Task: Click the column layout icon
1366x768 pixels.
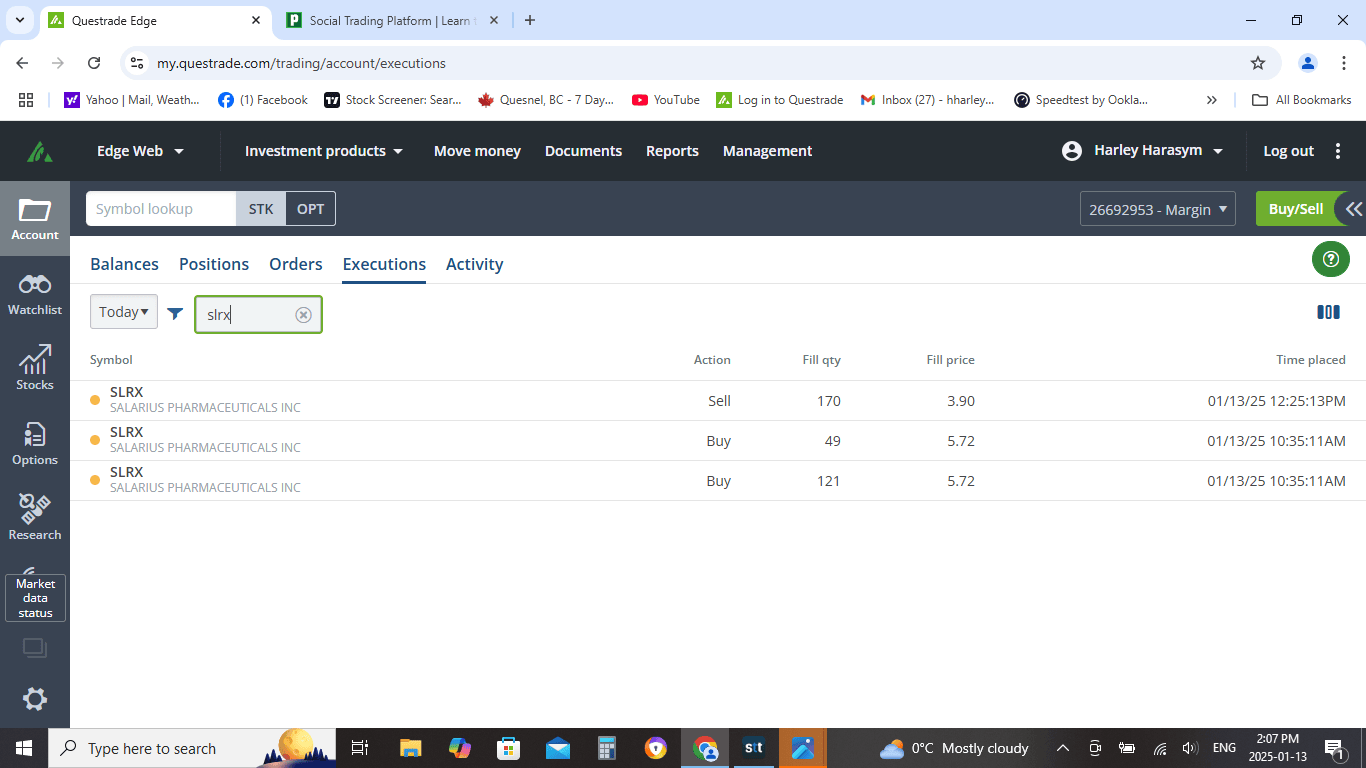Action: click(x=1328, y=313)
